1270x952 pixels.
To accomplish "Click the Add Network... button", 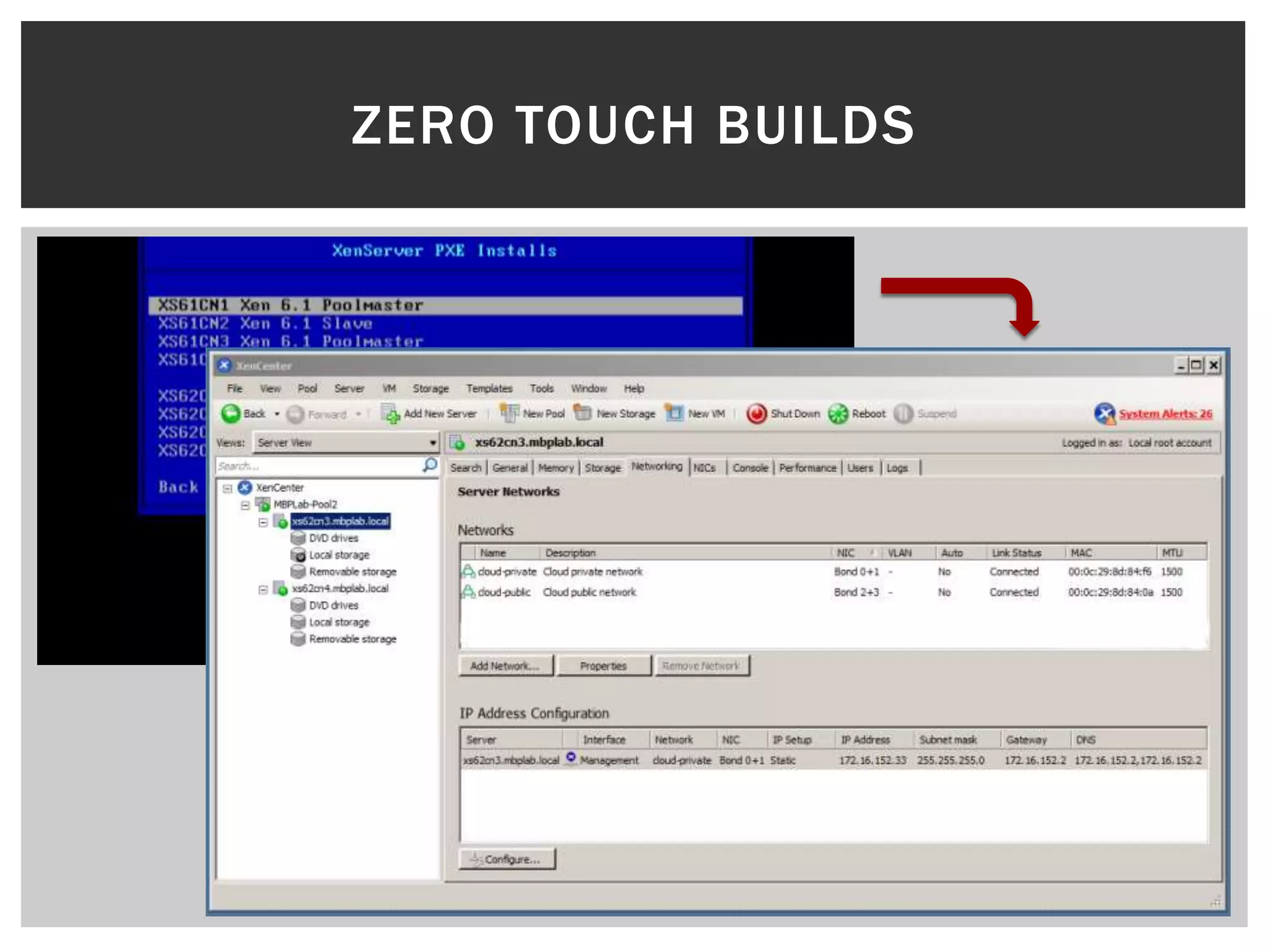I will tap(505, 666).
